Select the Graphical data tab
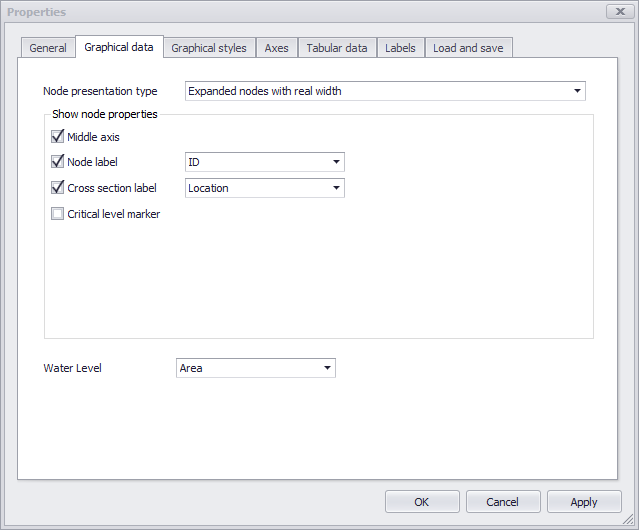 (119, 47)
